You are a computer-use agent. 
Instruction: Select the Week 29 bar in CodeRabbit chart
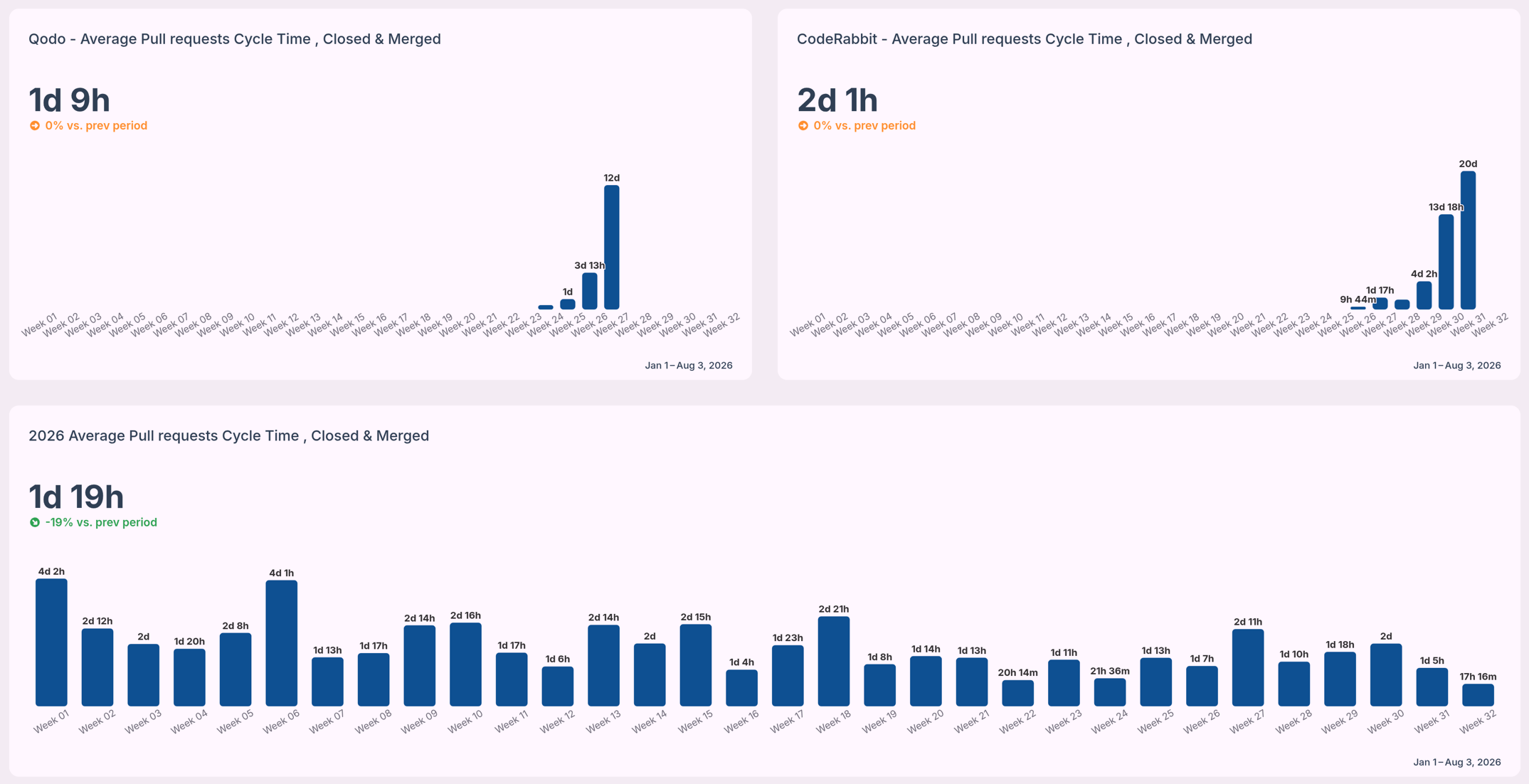1424,295
